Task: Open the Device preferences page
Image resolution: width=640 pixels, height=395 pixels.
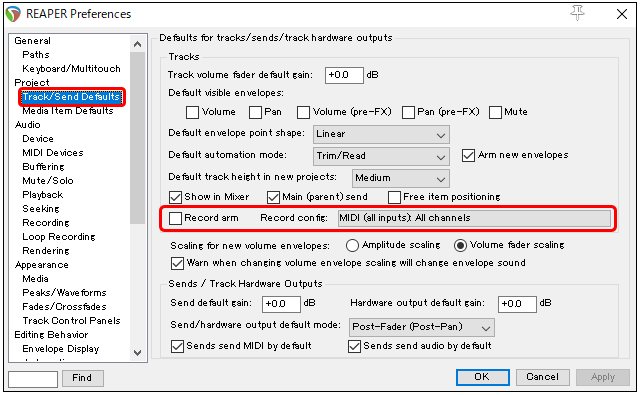Action: (x=38, y=139)
